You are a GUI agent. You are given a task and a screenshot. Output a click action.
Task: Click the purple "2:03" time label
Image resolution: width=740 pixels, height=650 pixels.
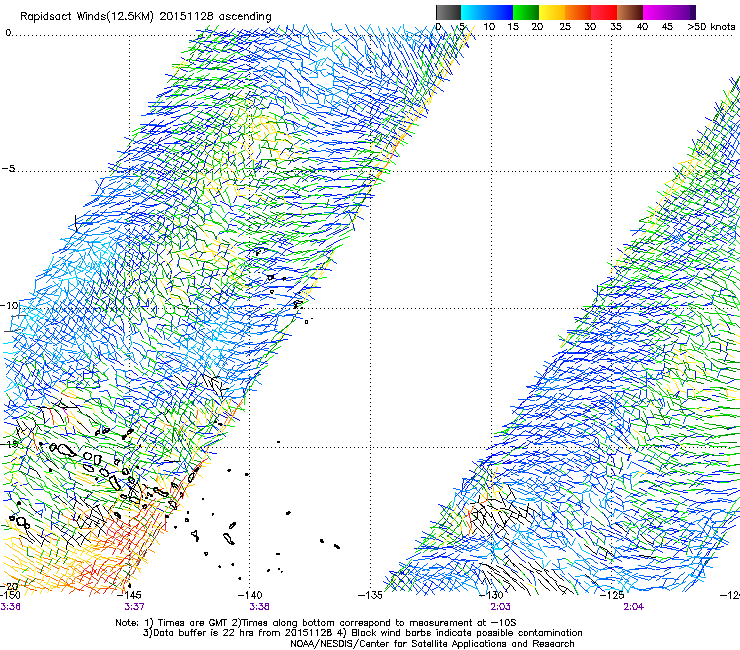500,607
